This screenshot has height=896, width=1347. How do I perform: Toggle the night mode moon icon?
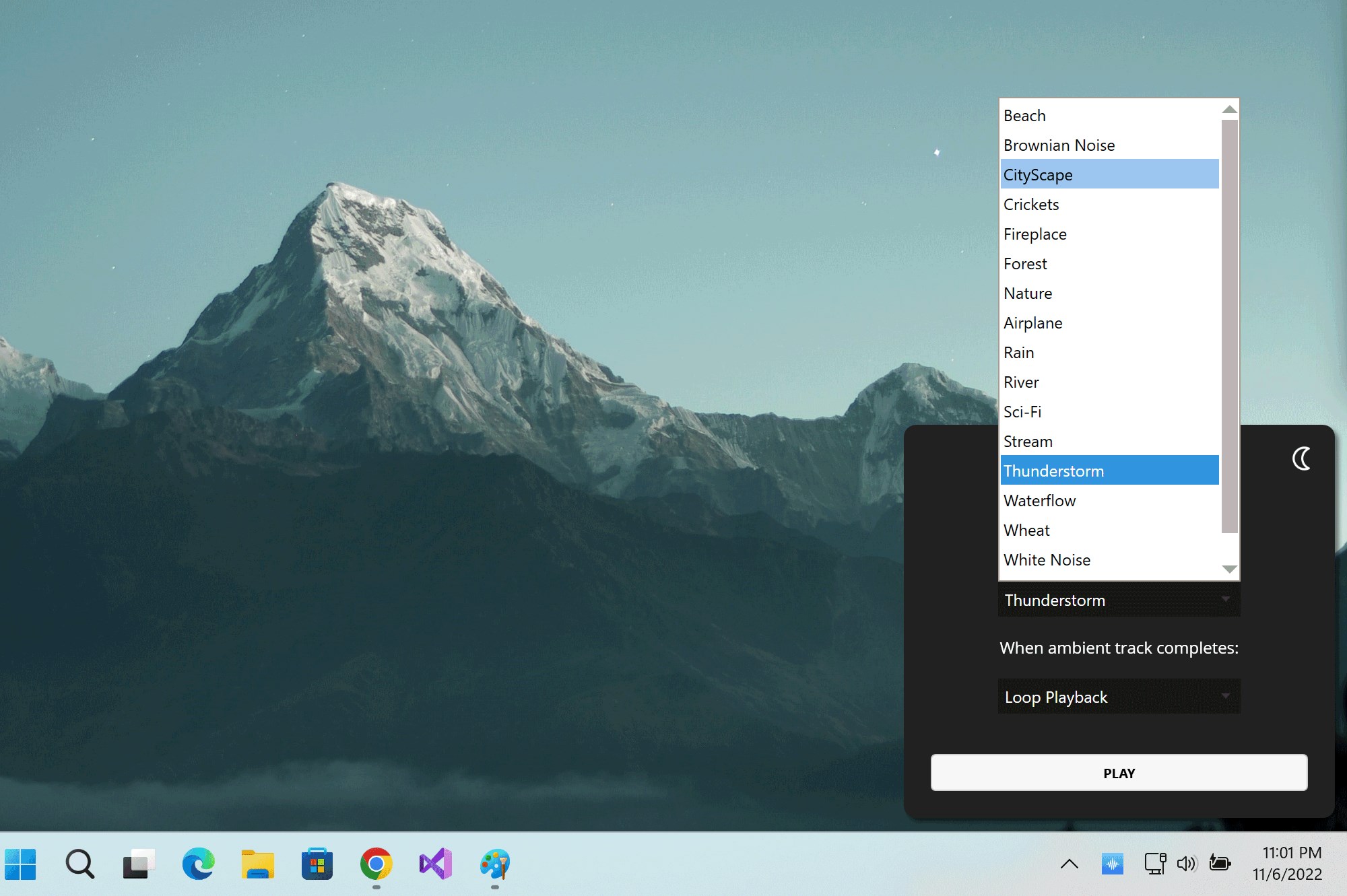[x=1301, y=458]
